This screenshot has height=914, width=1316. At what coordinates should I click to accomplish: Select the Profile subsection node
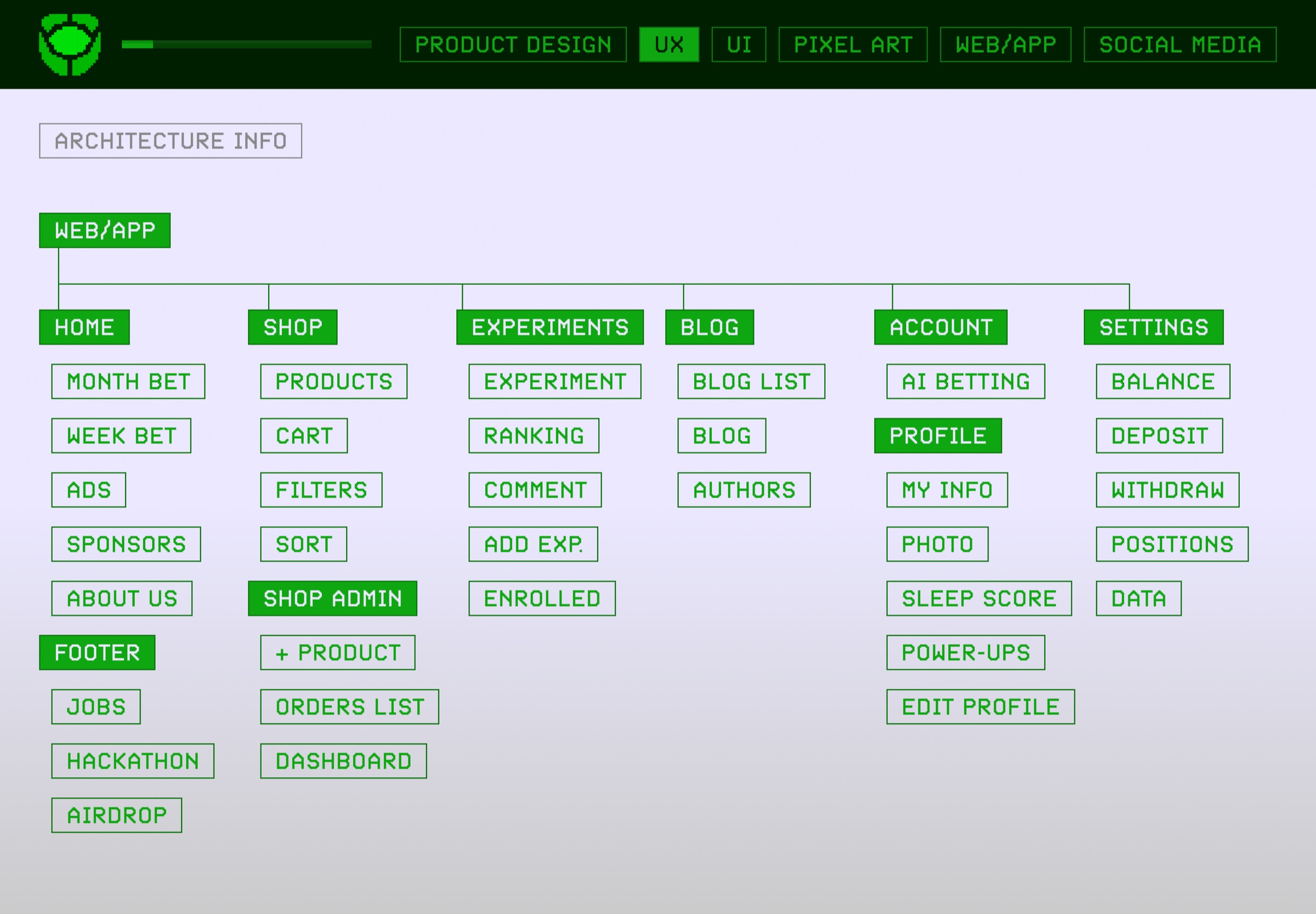click(x=938, y=436)
